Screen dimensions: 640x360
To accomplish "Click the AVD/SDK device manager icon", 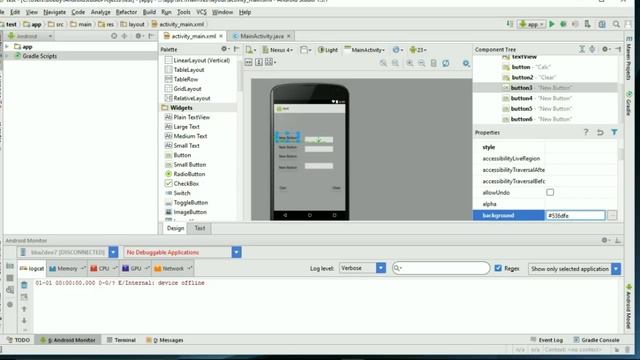I will tap(587, 24).
